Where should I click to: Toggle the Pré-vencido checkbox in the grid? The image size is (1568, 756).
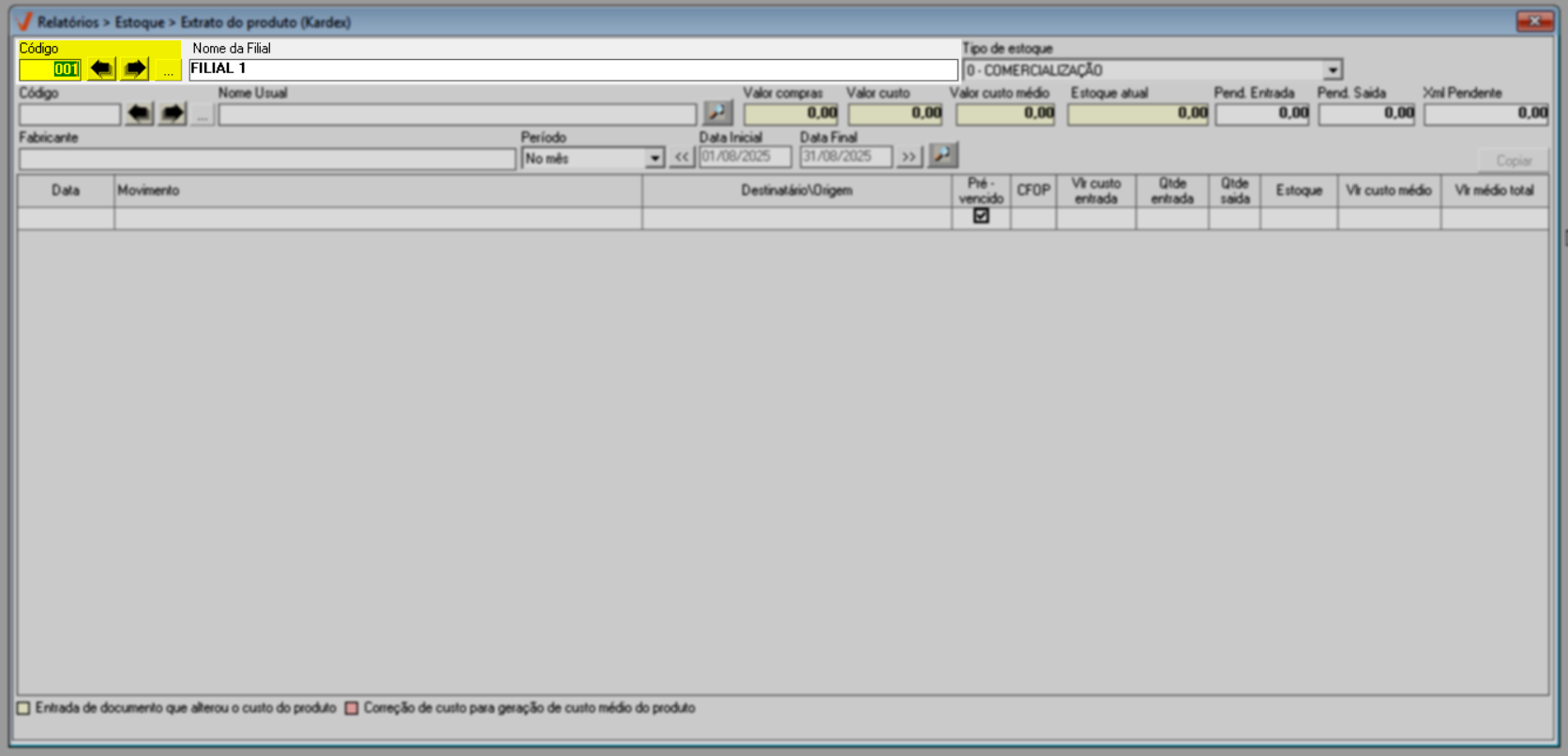pyautogui.click(x=981, y=216)
